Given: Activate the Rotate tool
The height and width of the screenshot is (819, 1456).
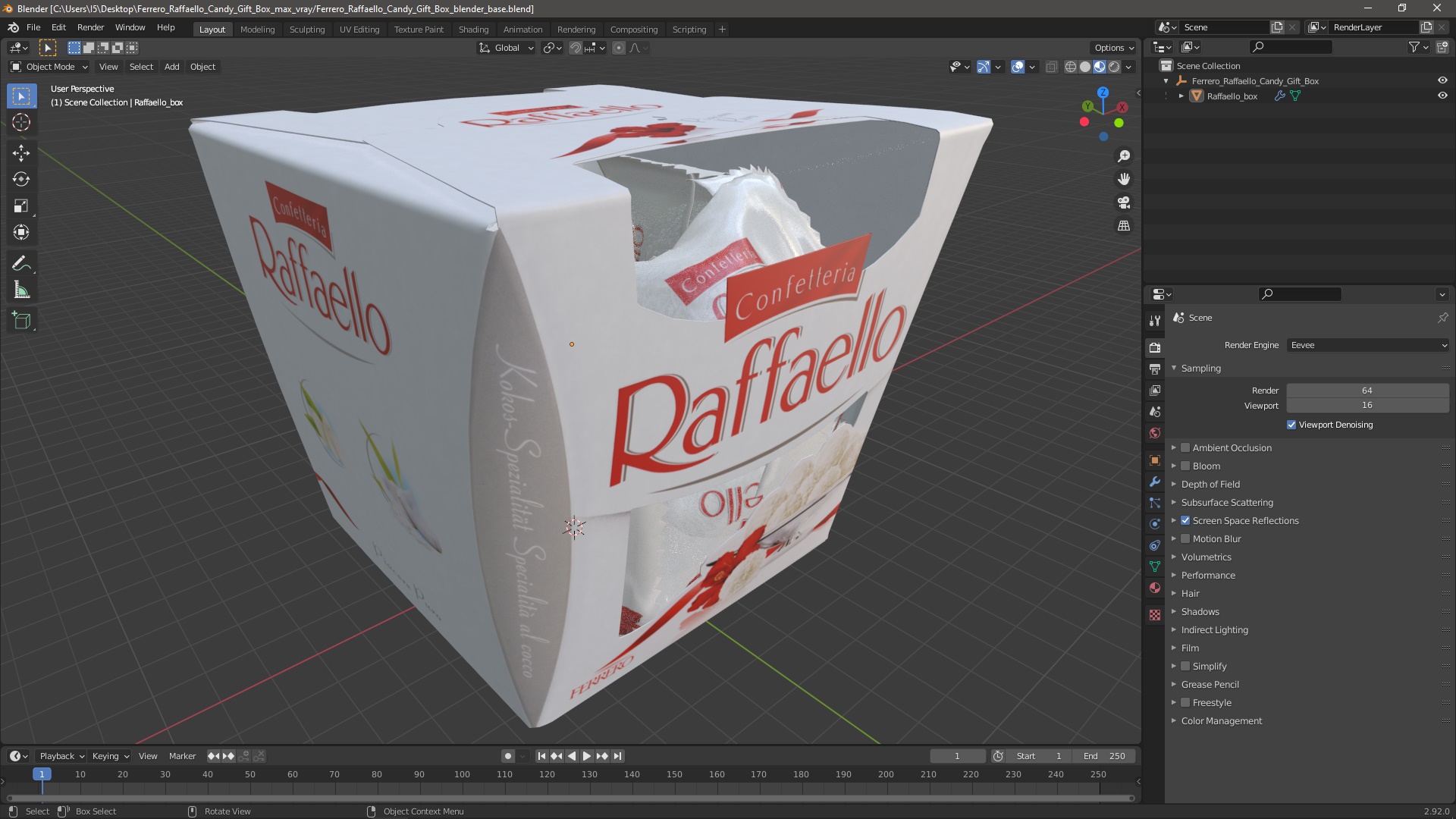Looking at the screenshot, I should click(x=21, y=179).
